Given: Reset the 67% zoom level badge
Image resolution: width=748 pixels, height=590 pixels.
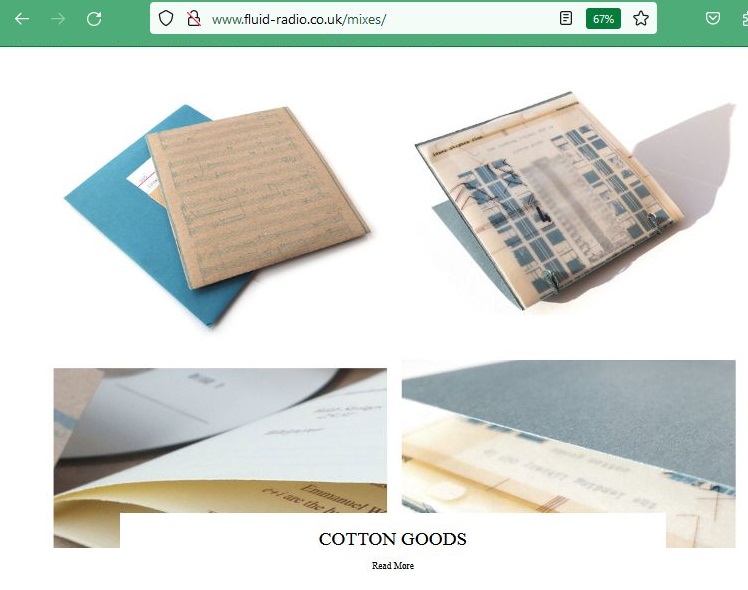Looking at the screenshot, I should point(603,19).
